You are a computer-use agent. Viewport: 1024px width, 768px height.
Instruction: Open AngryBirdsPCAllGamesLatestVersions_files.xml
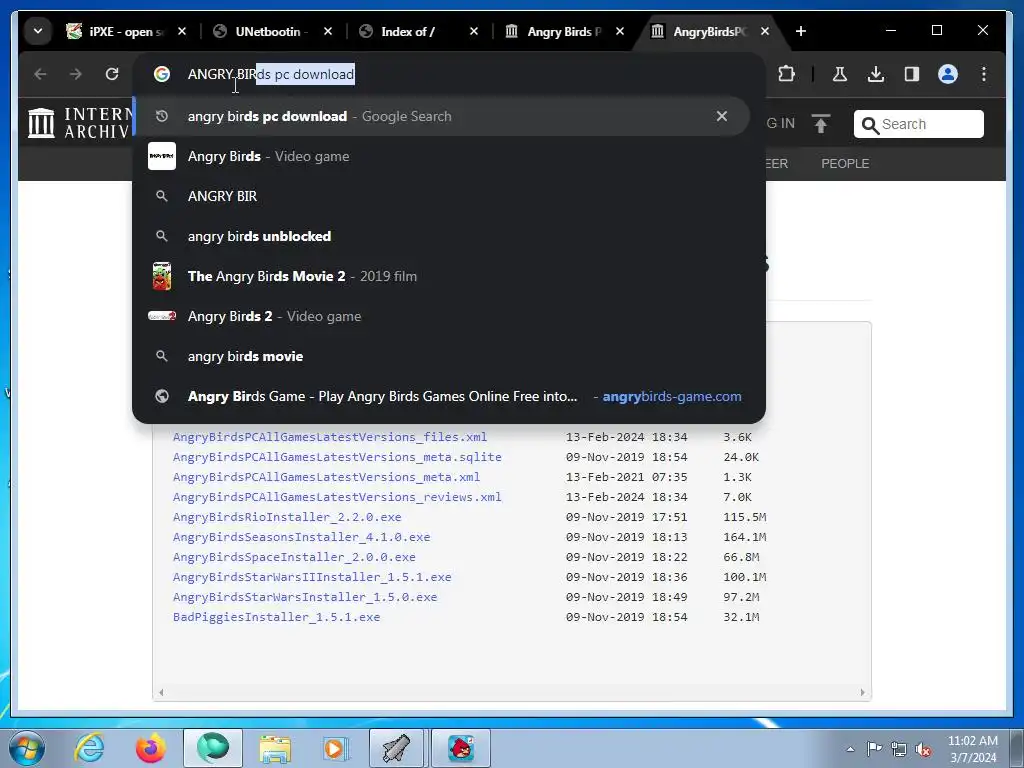tap(330, 437)
